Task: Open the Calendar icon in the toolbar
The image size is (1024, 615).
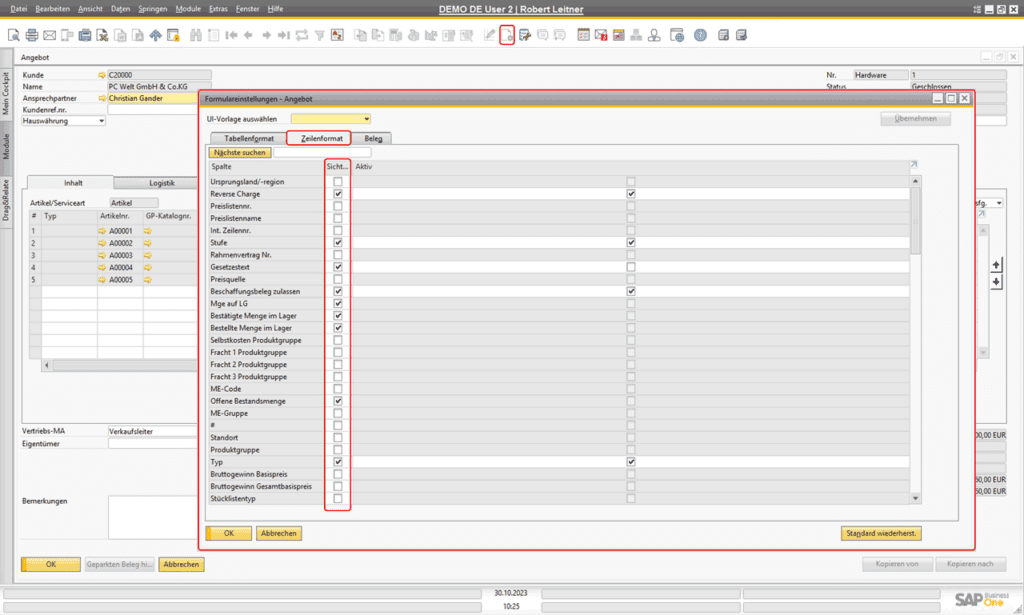Action: pos(584,35)
